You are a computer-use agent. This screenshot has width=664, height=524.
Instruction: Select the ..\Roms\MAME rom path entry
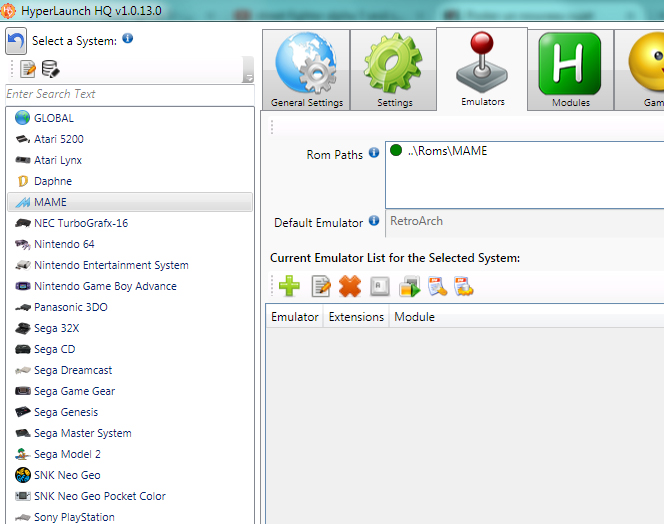pyautogui.click(x=447, y=151)
